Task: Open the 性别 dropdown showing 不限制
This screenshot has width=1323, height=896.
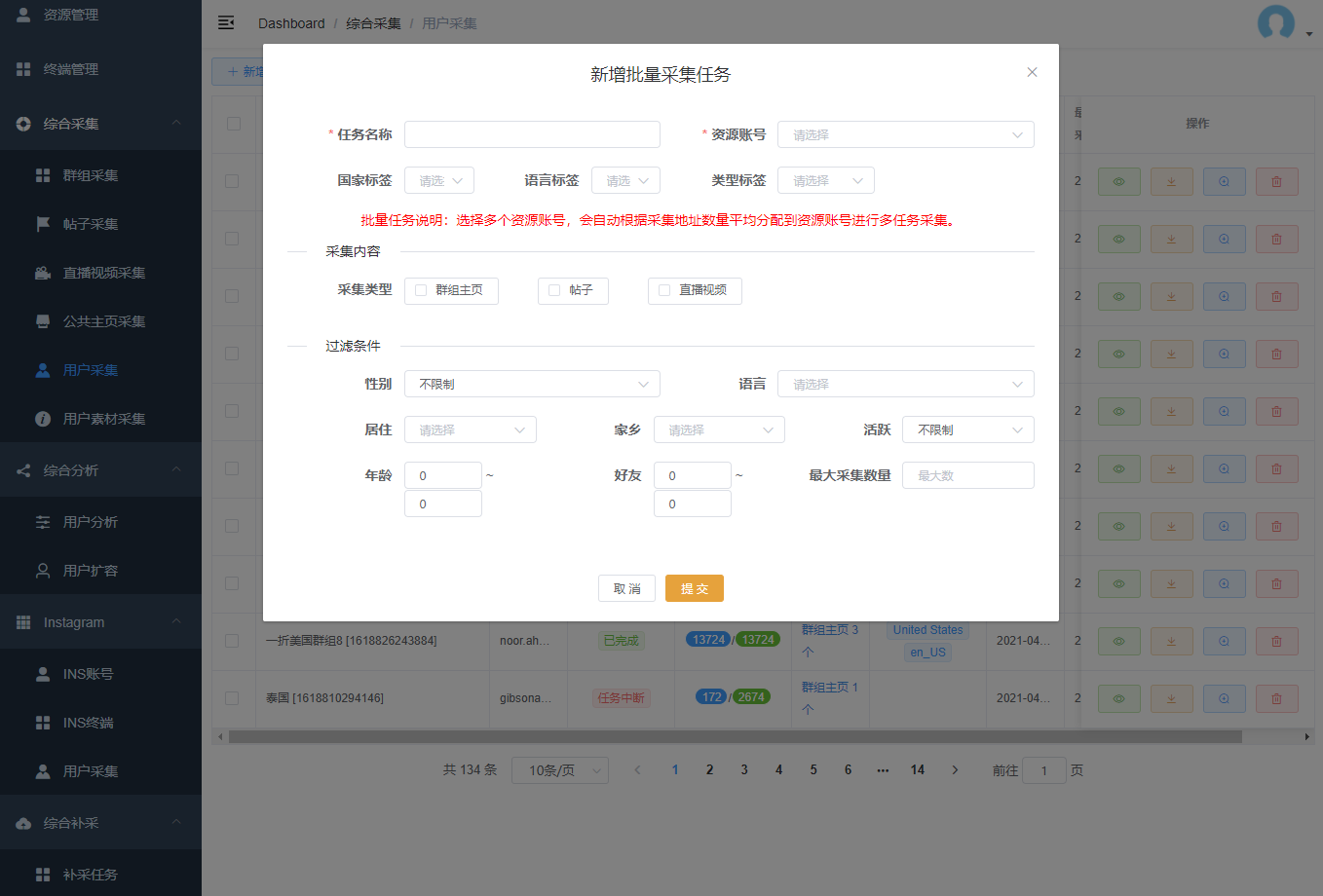Action: 532,384
